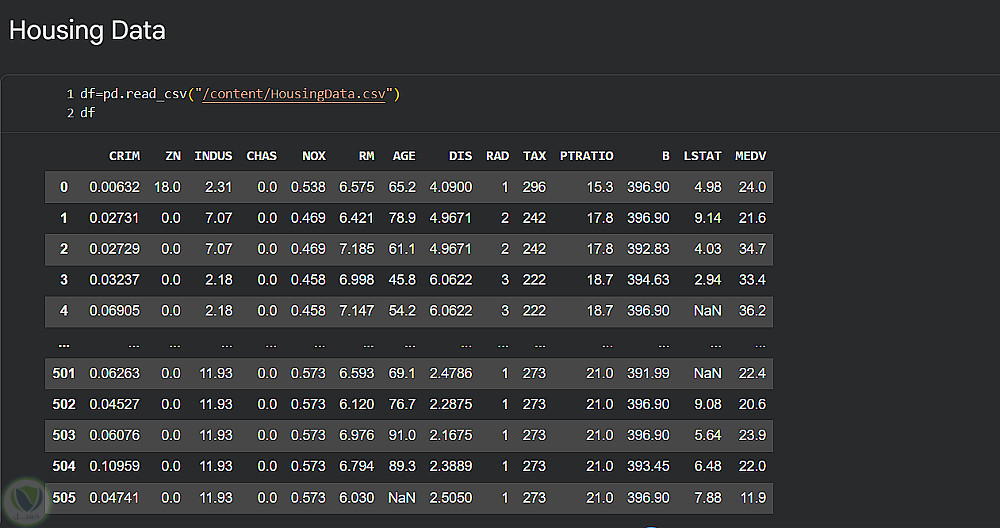The image size is (1000, 528).
Task: Select row index 505 in the dataframe
Action: point(64,498)
